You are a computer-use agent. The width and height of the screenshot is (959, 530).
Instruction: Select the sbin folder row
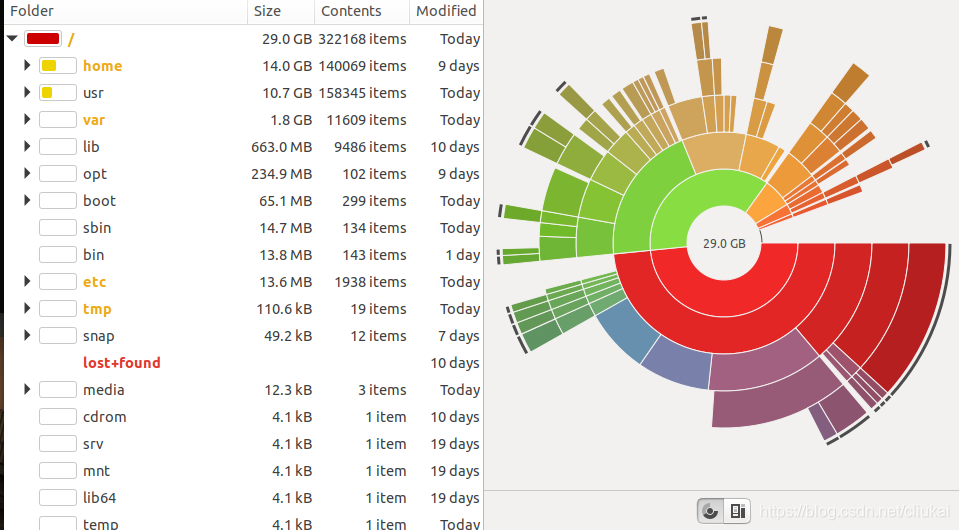[x=243, y=227]
